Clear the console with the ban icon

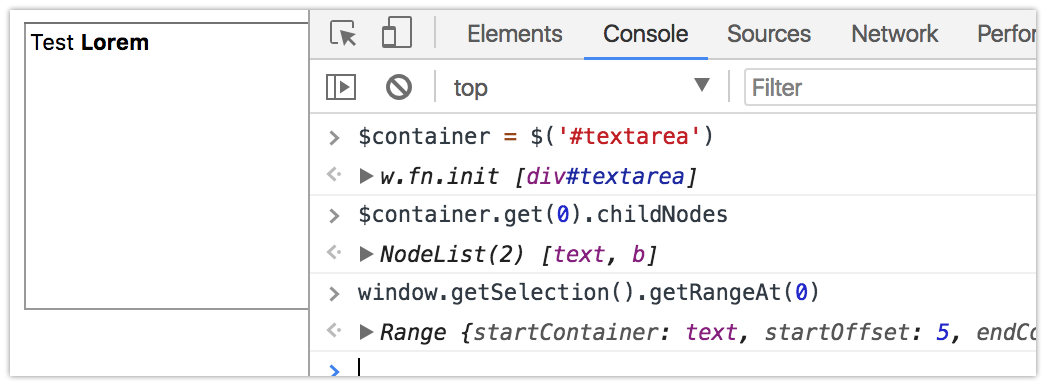(399, 87)
